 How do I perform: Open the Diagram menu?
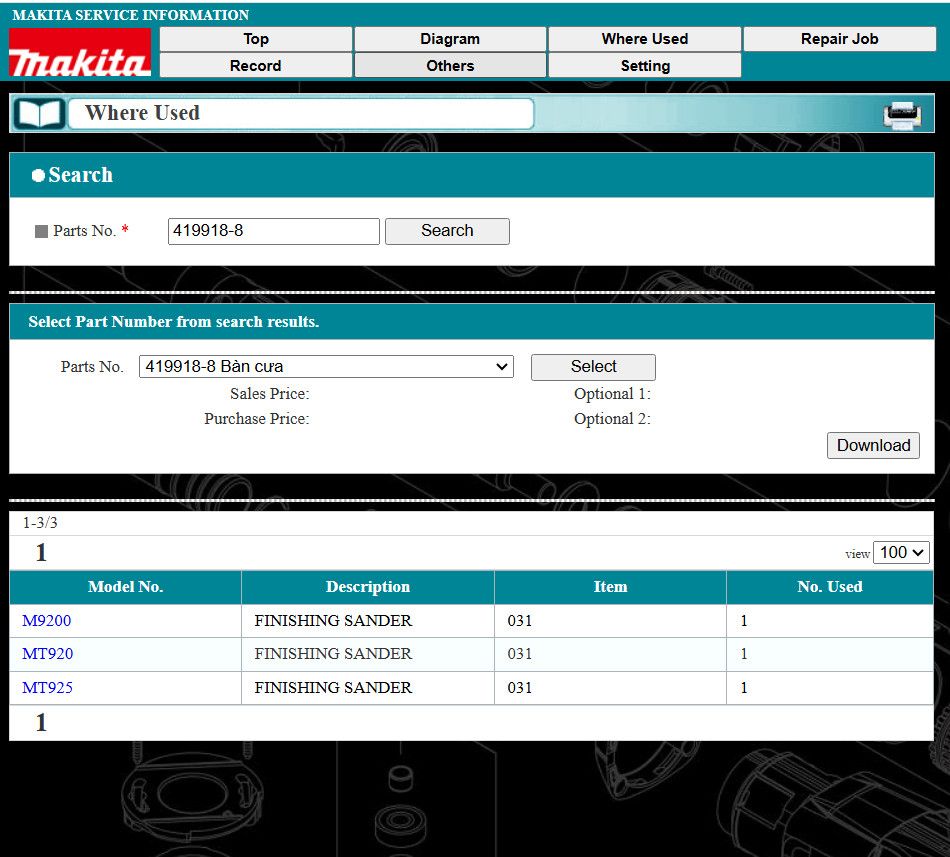(x=450, y=39)
